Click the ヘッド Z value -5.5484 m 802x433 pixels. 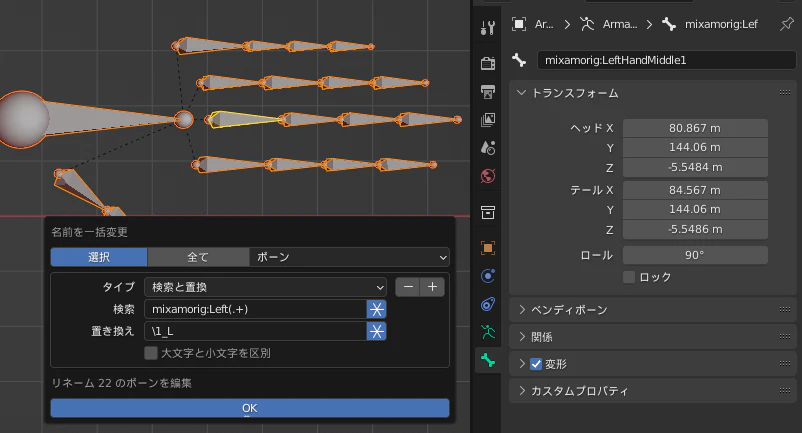coord(695,168)
